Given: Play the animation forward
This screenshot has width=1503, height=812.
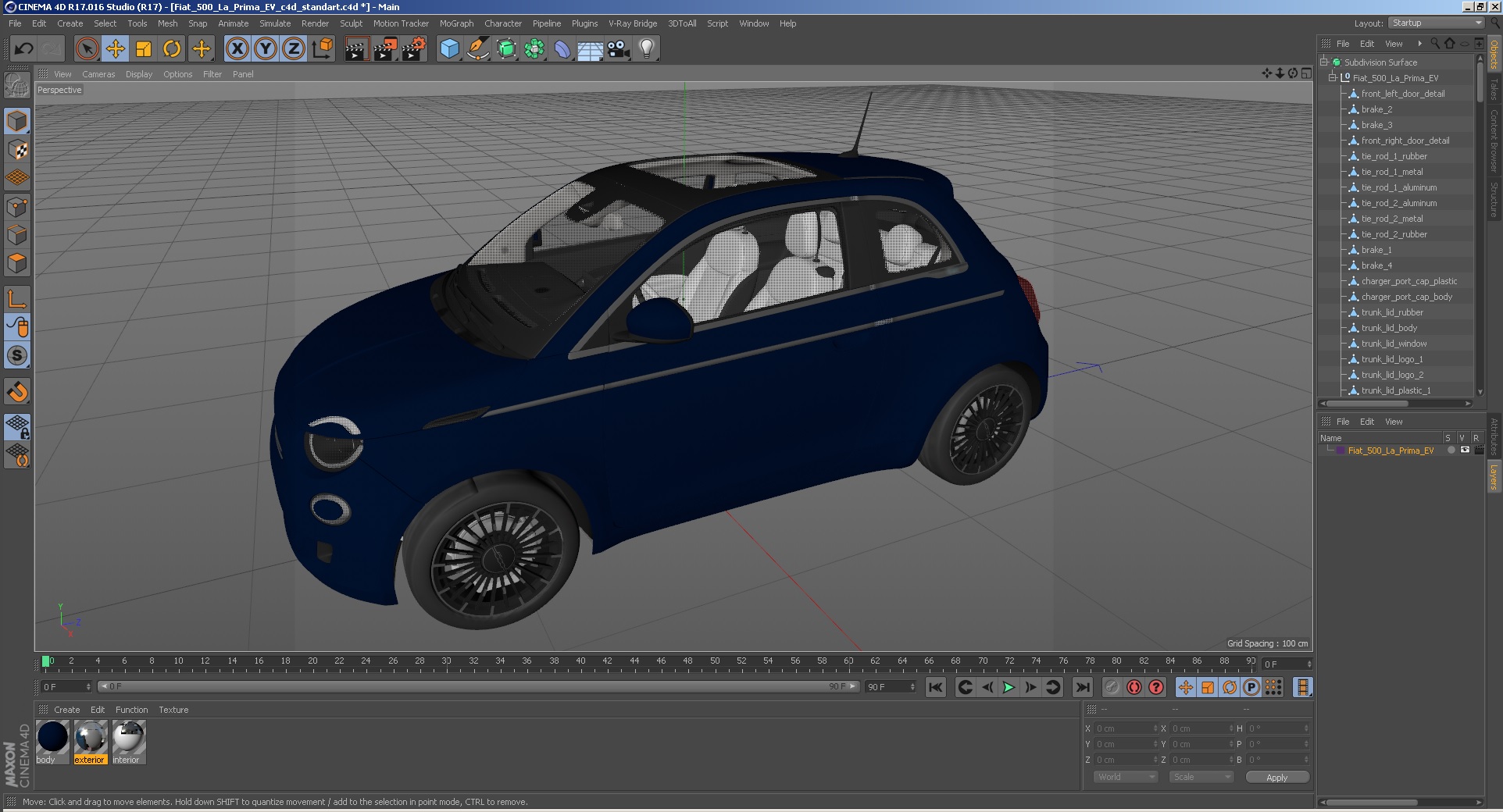Looking at the screenshot, I should [x=1009, y=687].
